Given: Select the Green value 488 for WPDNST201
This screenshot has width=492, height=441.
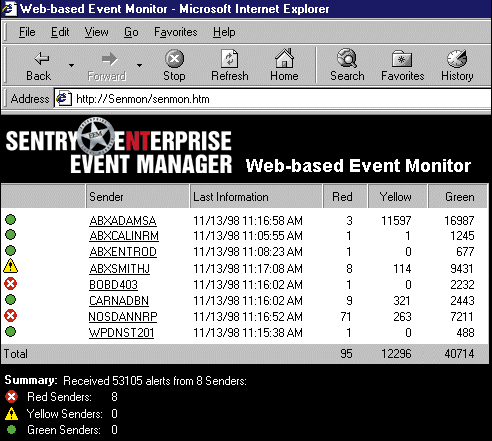Looking at the screenshot, I should click(465, 333).
